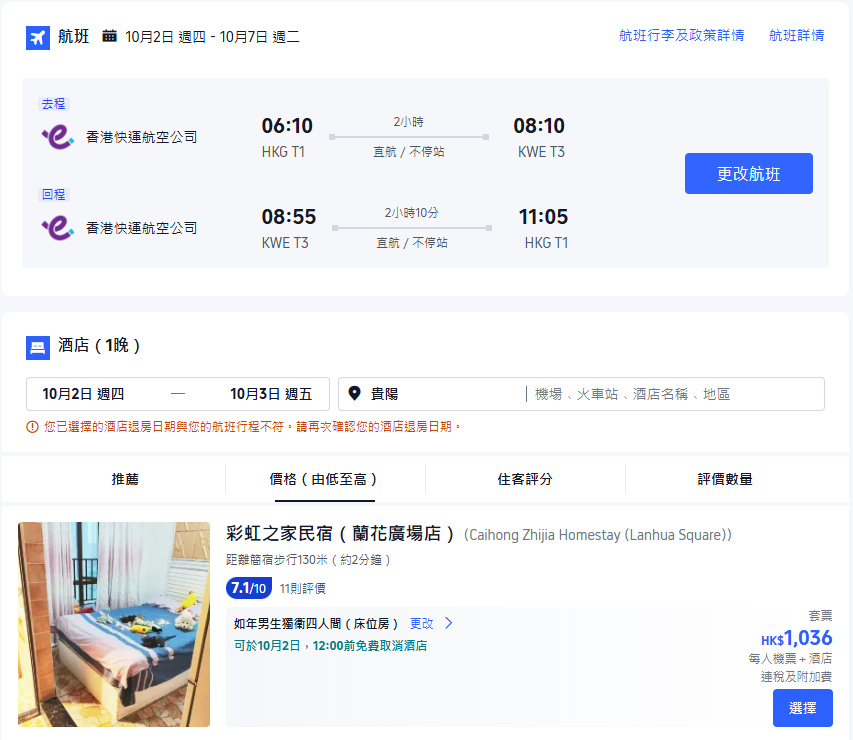Switch to the 住客評分 tab

click(x=525, y=479)
